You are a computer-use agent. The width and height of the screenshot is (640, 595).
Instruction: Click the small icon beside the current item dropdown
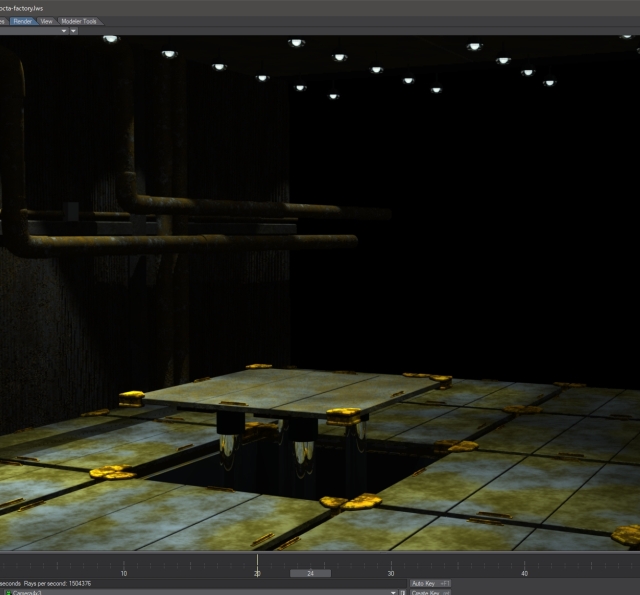pos(402,592)
